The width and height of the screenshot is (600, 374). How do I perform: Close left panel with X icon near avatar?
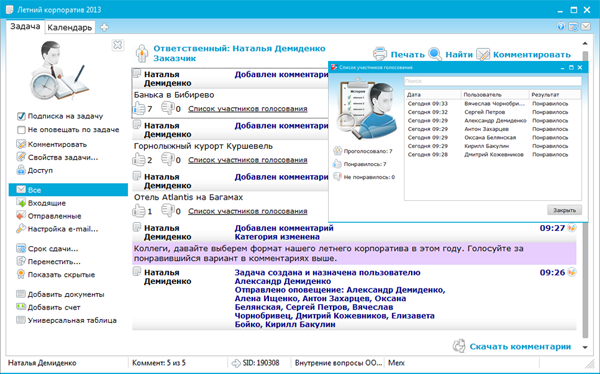pyautogui.click(x=118, y=45)
